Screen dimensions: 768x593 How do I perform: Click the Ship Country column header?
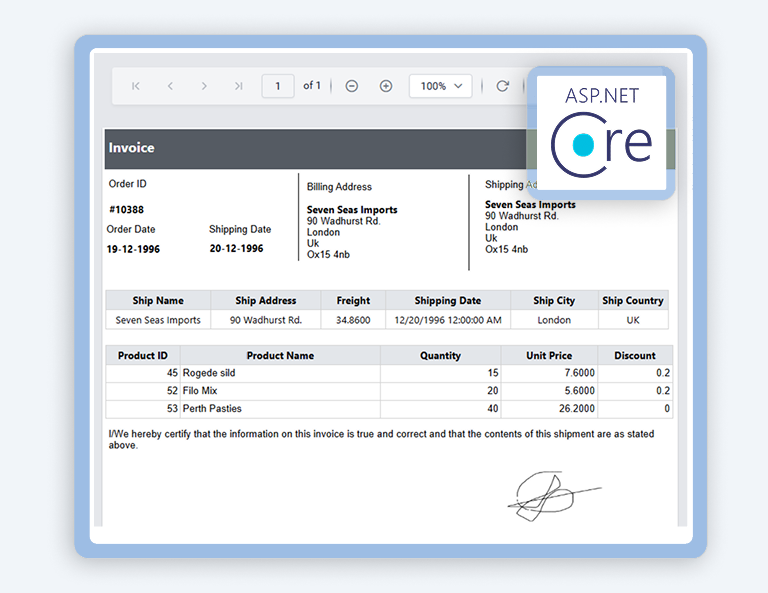633,300
